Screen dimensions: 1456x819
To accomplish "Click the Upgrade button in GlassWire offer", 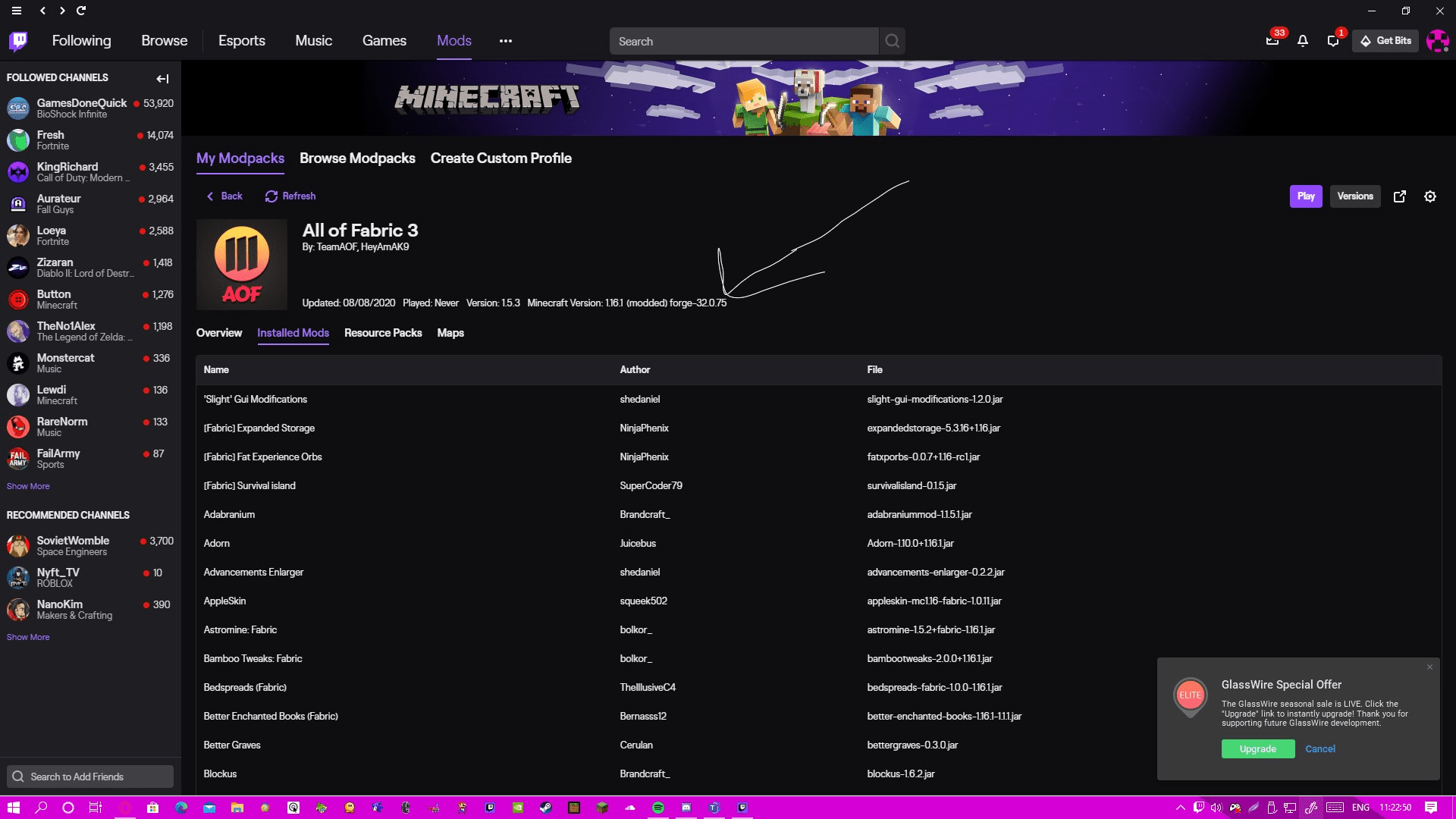I will point(1257,749).
